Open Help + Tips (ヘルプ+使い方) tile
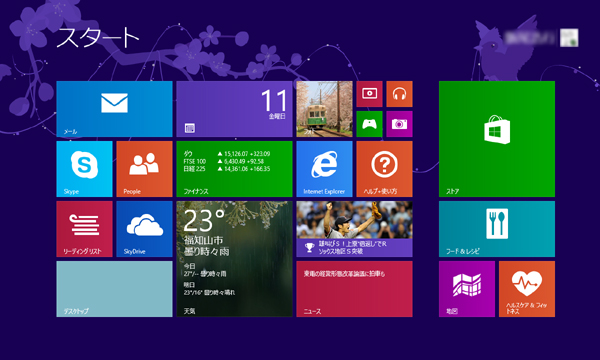This screenshot has width=600, height=360. [384, 169]
